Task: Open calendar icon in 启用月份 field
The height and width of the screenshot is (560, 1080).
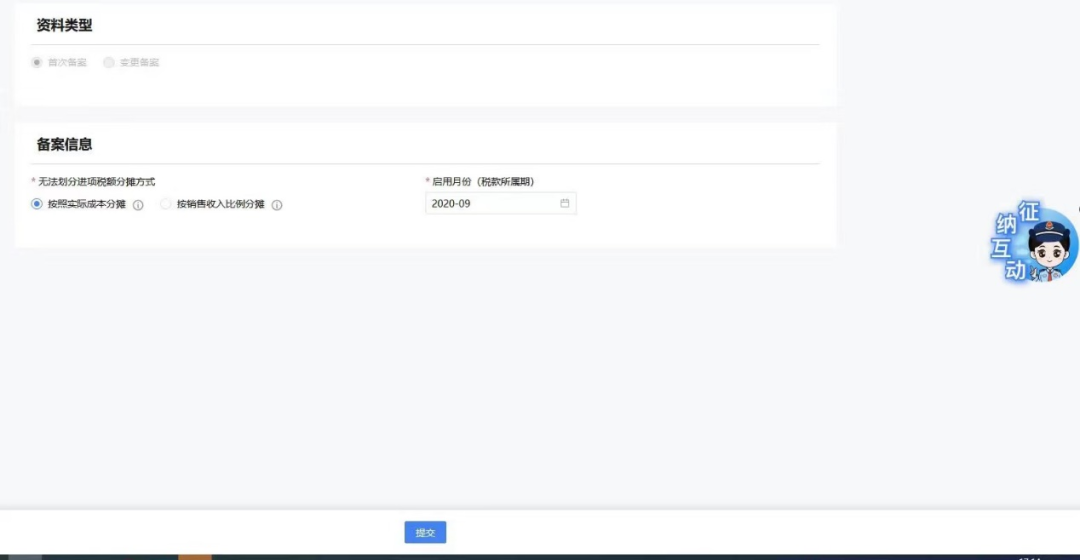Action: click(564, 203)
